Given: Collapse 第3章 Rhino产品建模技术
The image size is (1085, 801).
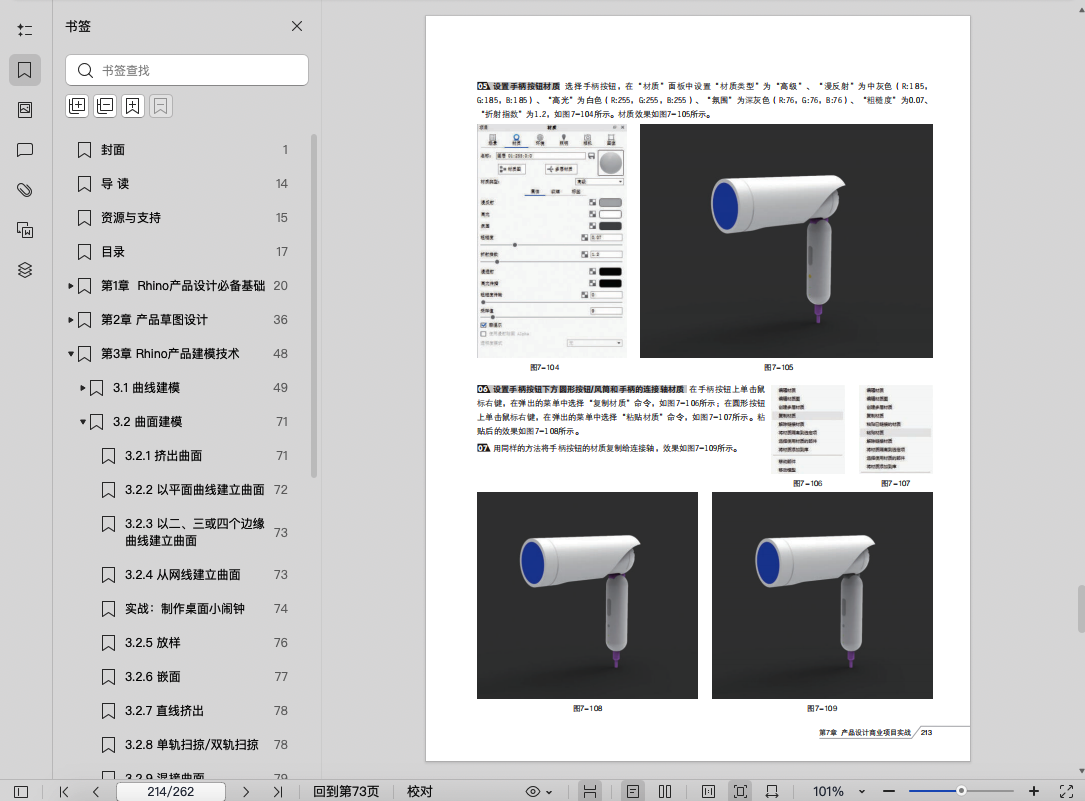Looking at the screenshot, I should [x=71, y=353].
